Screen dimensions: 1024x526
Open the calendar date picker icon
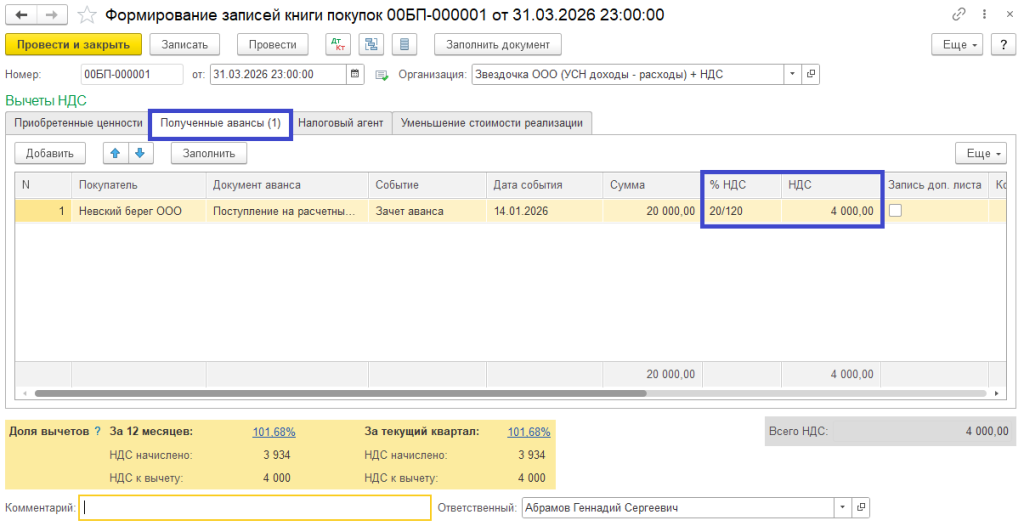click(x=355, y=74)
